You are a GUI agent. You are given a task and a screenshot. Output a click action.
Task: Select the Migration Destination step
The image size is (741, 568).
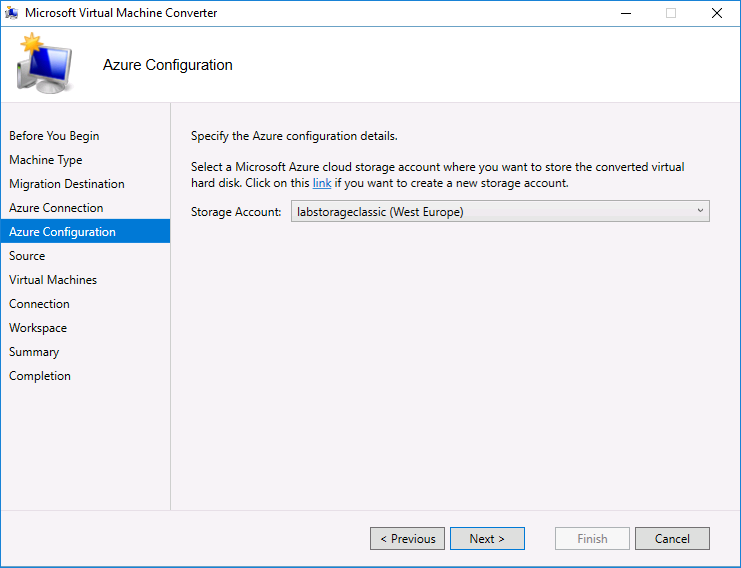point(67,184)
